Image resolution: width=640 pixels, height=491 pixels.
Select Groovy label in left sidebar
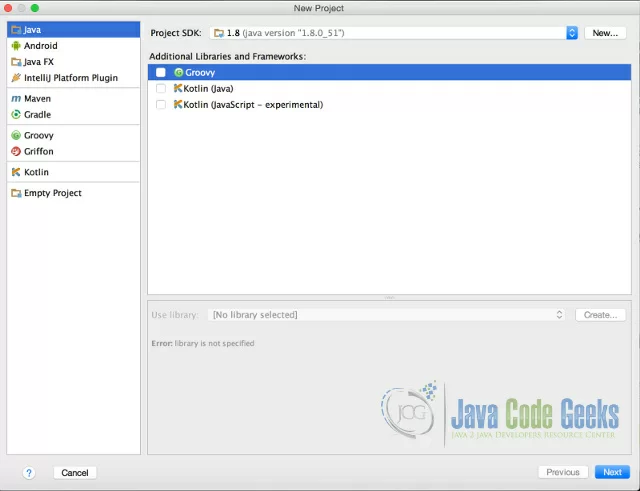[39, 136]
